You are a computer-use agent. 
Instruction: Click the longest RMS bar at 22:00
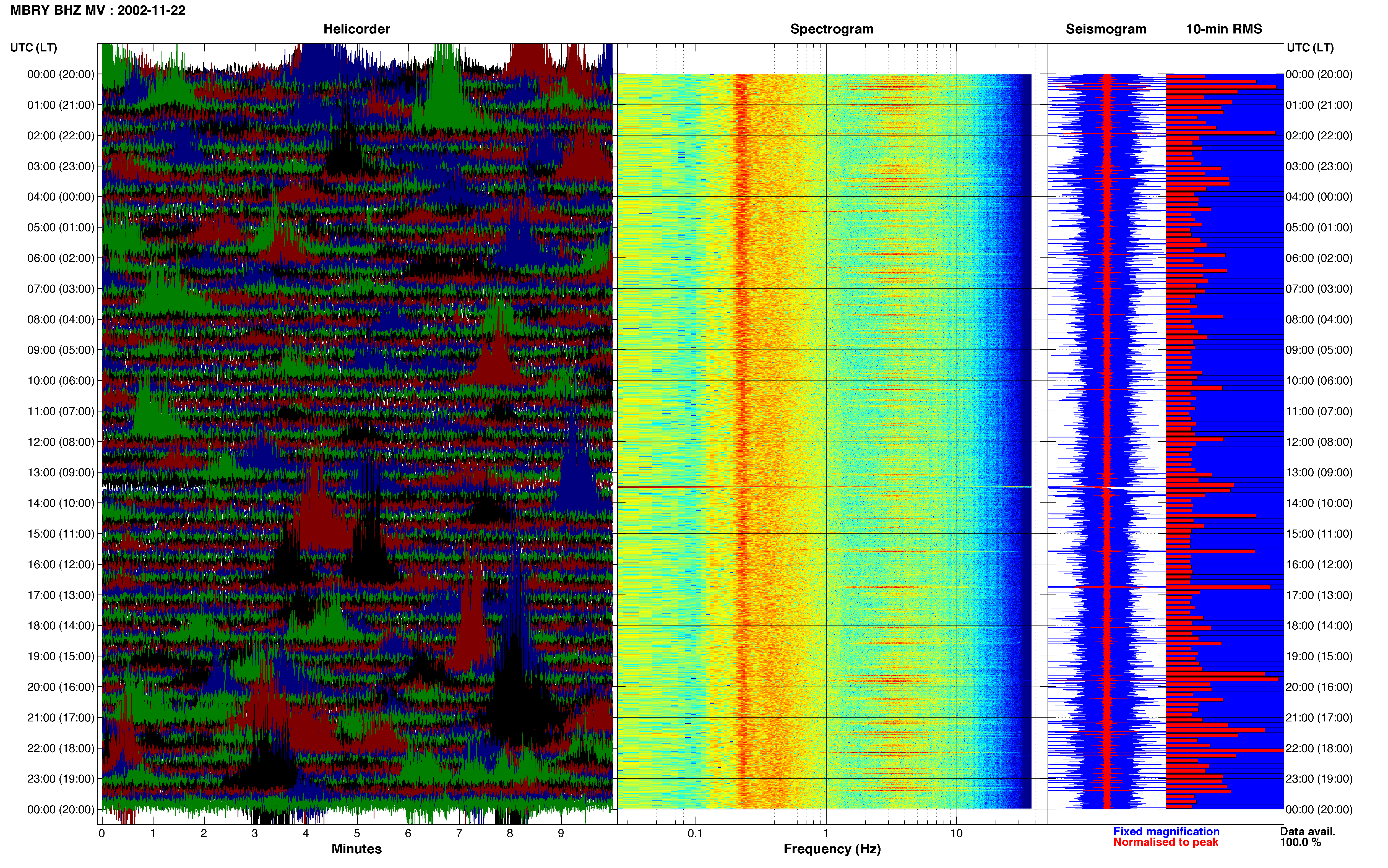tap(1224, 750)
